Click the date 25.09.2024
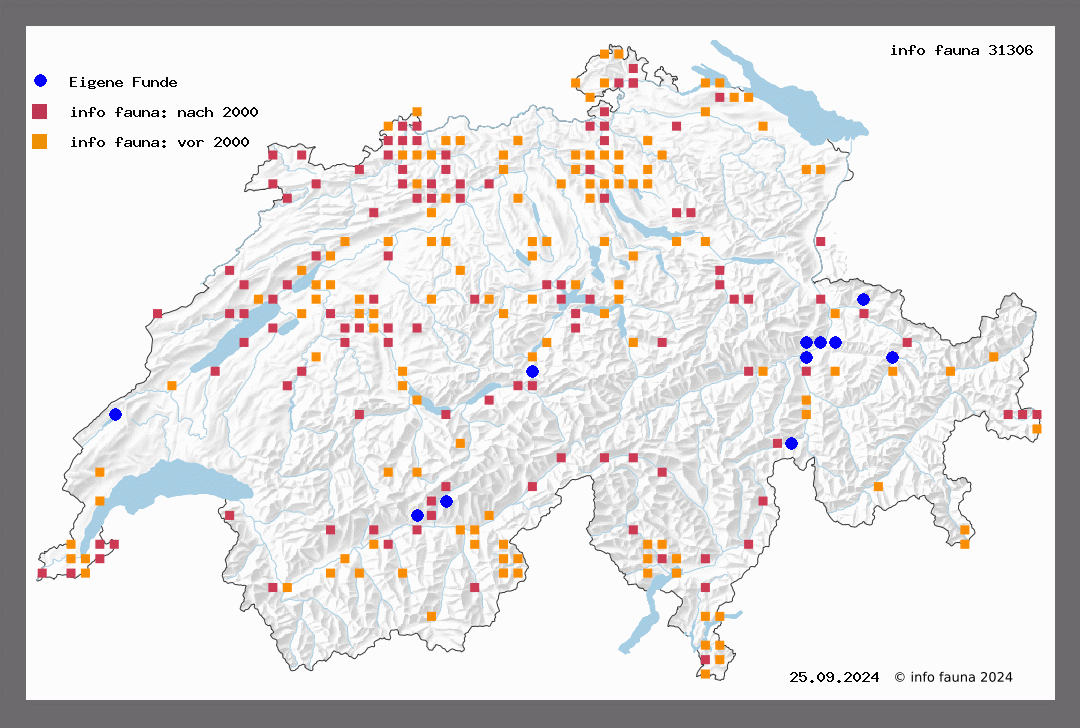Screen dimensions: 1080x728 [x=833, y=677]
